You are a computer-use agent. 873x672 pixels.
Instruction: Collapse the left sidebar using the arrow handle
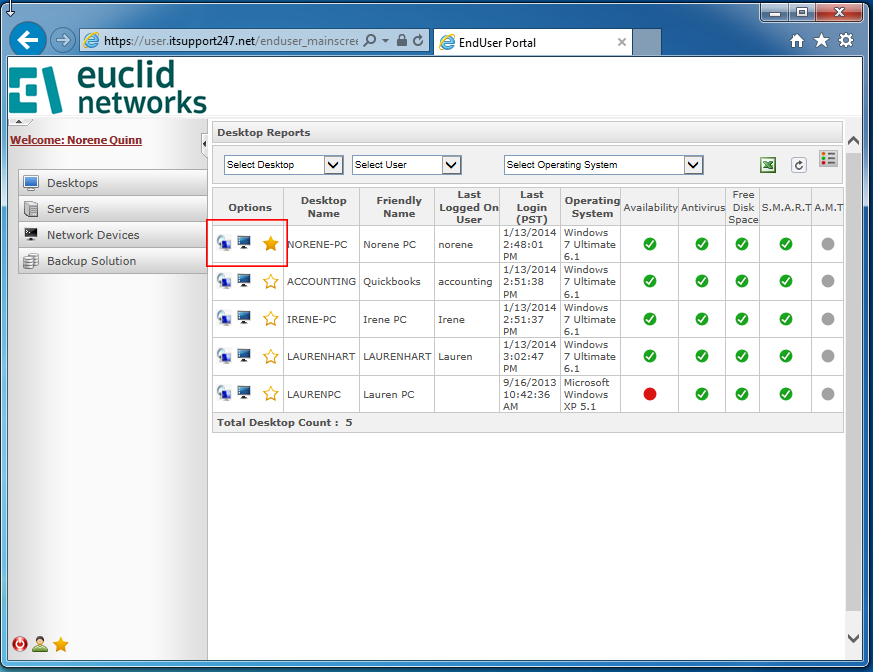pyautogui.click(x=205, y=144)
